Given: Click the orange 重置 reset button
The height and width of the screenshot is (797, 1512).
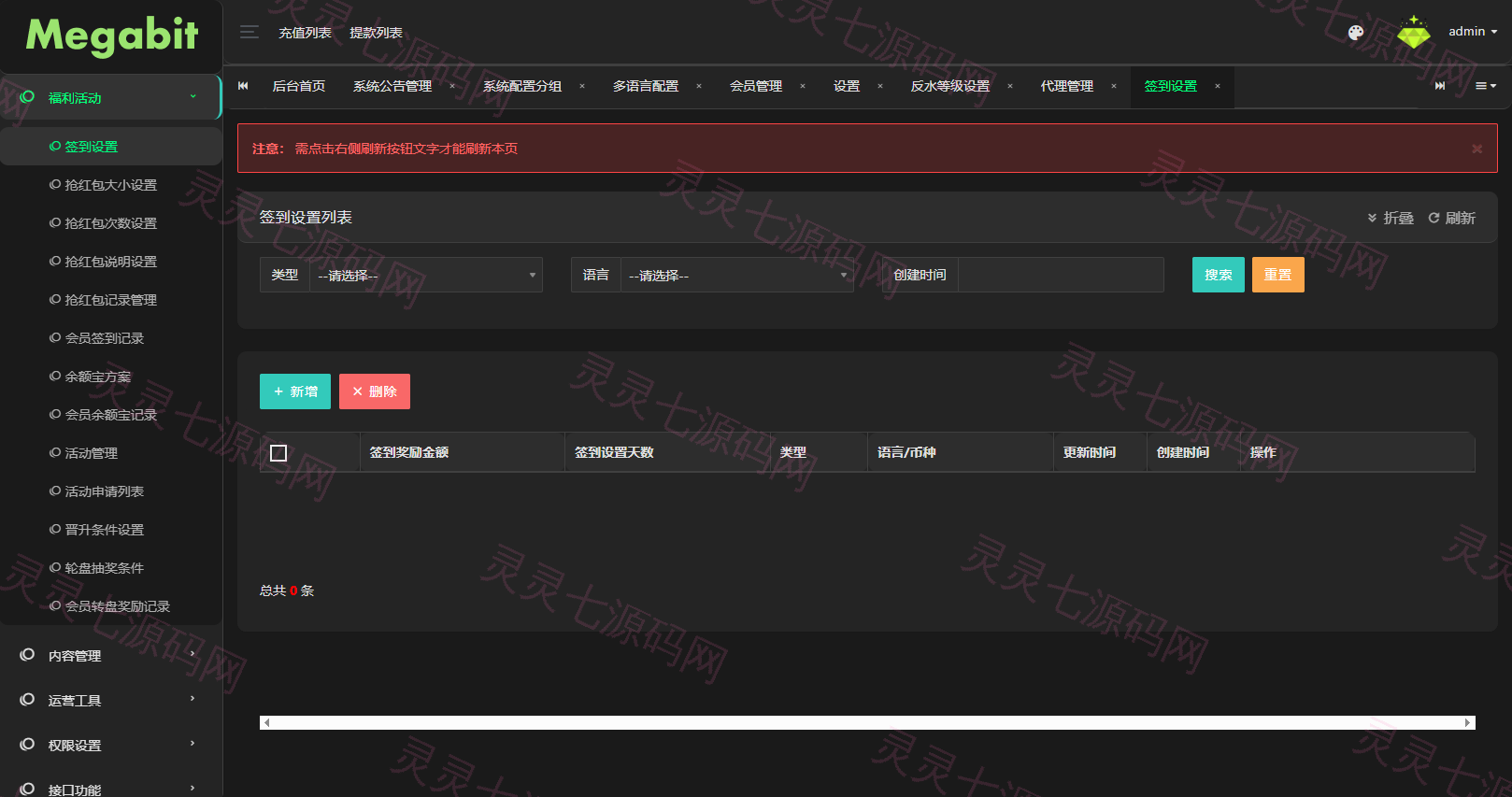Looking at the screenshot, I should coord(1278,275).
